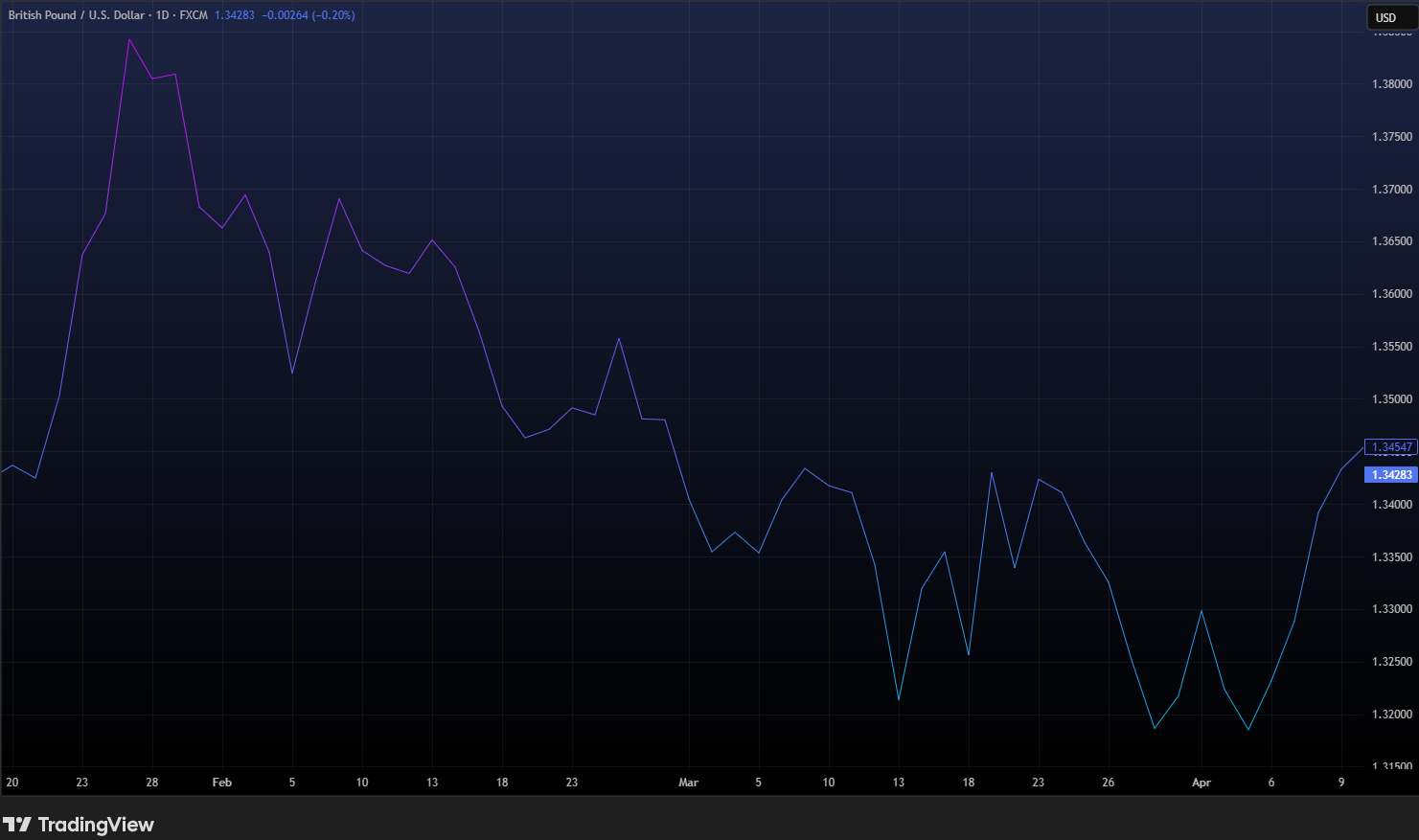Click the 1.34283 price value in legend

pyautogui.click(x=235, y=15)
